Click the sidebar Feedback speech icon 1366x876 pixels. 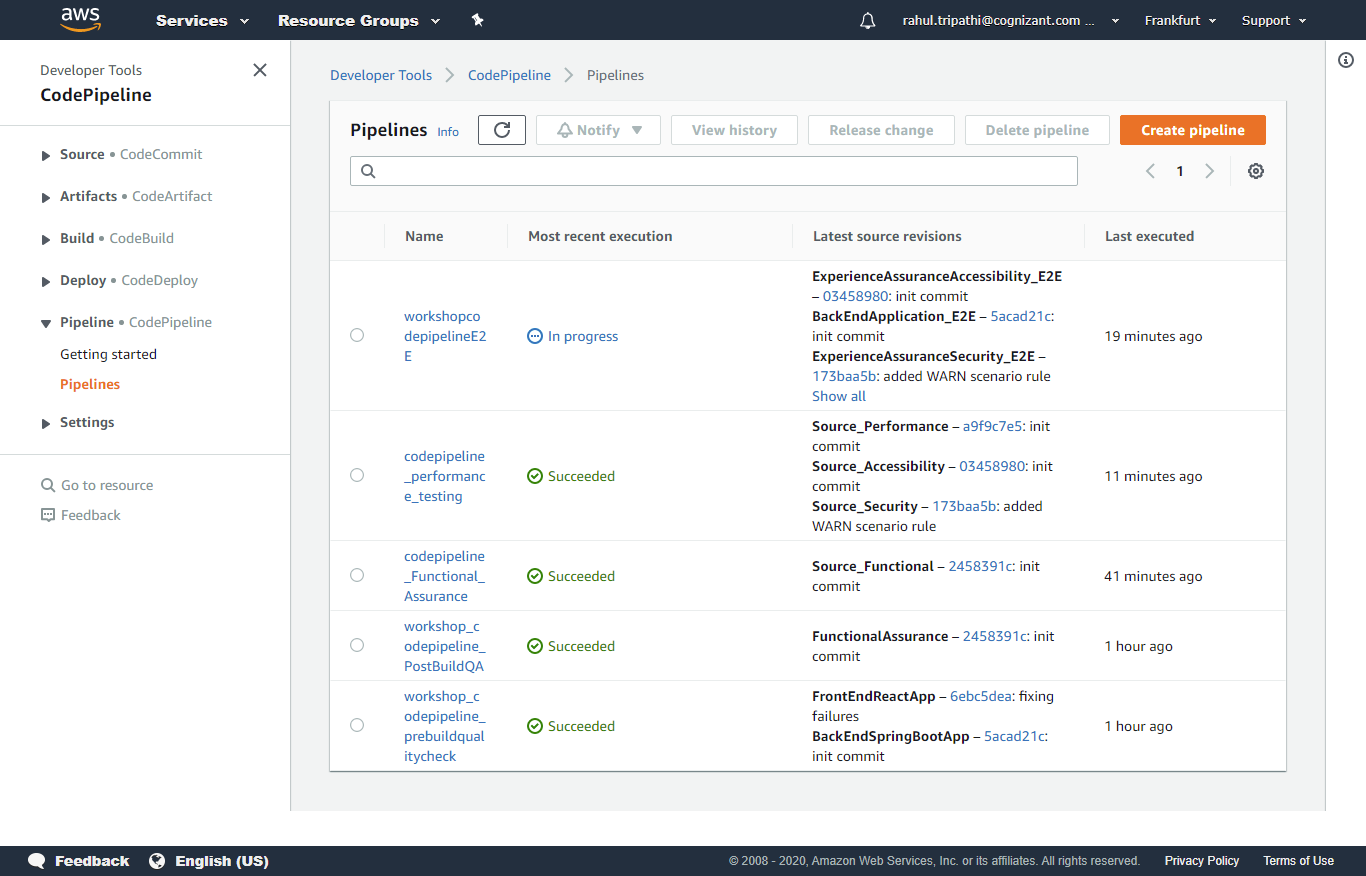(x=48, y=515)
